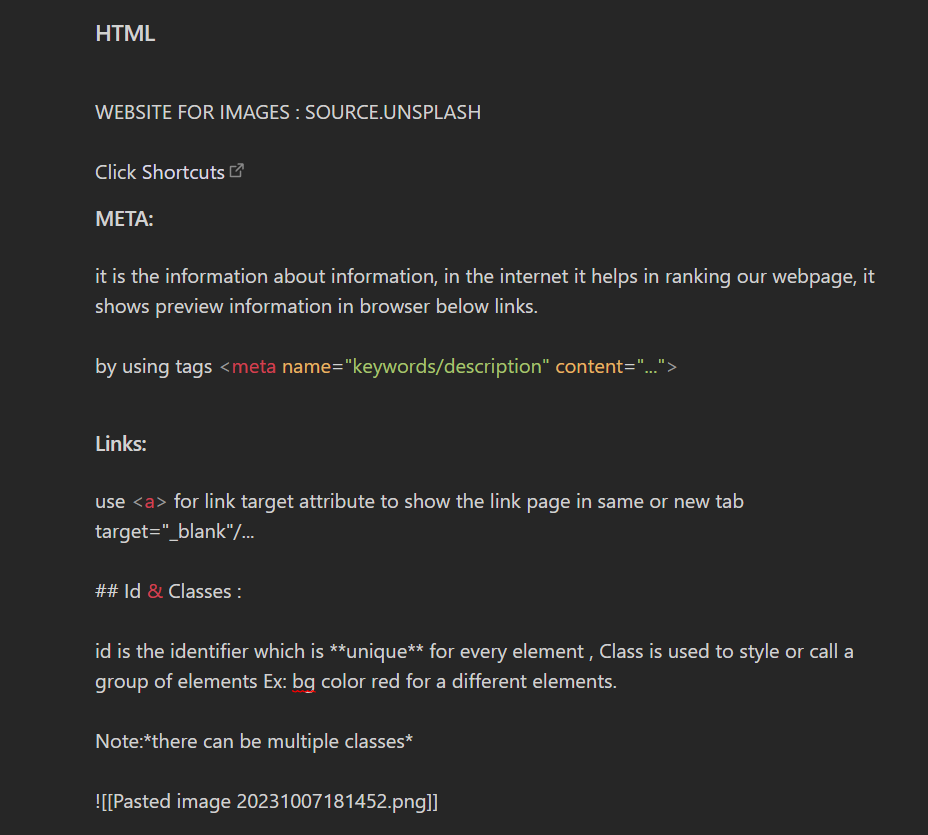928x835 pixels.
Task: Click the red meta tag name in code
Action: tap(254, 367)
